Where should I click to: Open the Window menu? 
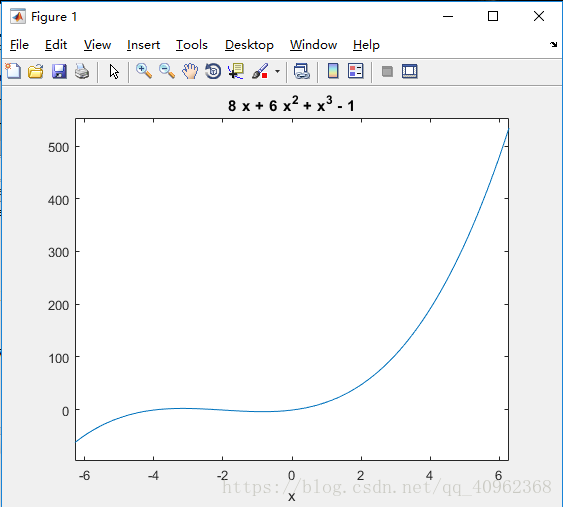coord(313,45)
